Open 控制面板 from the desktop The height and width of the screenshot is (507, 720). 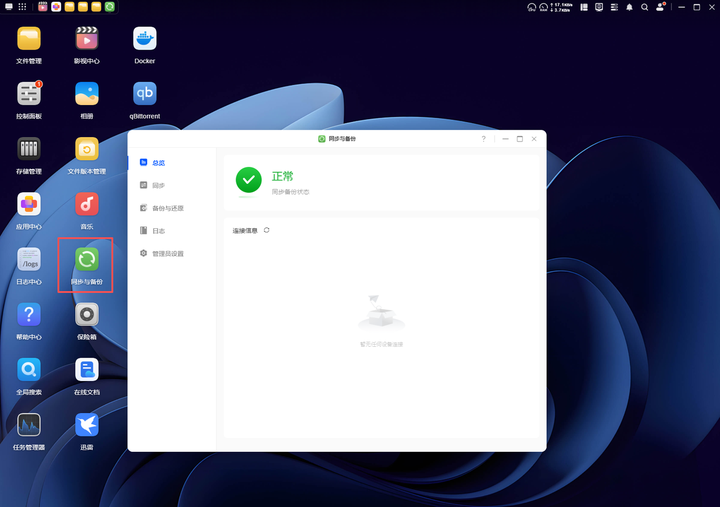point(29,94)
